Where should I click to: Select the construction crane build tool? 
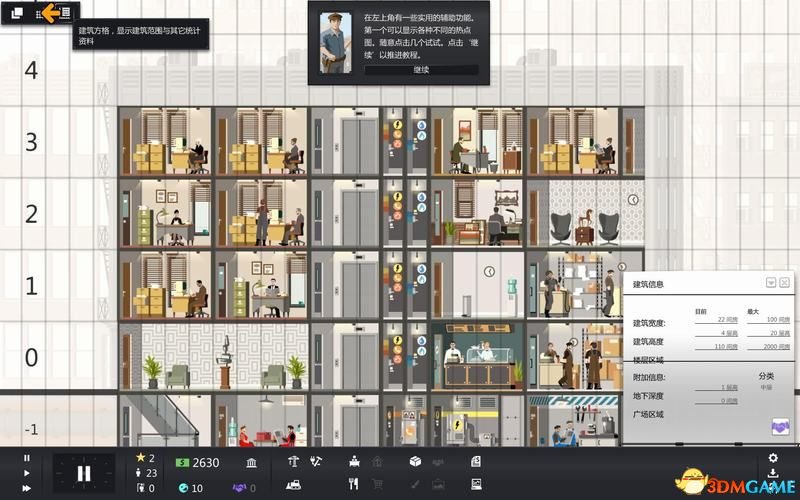[293, 462]
